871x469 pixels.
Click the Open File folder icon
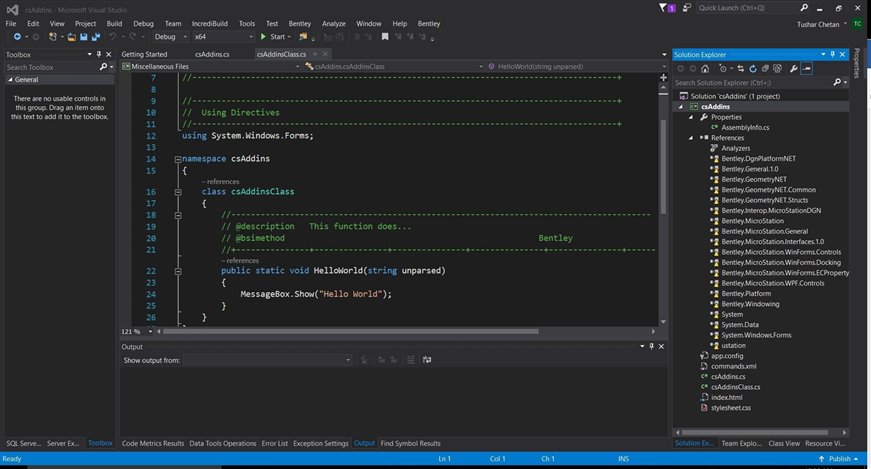click(72, 37)
